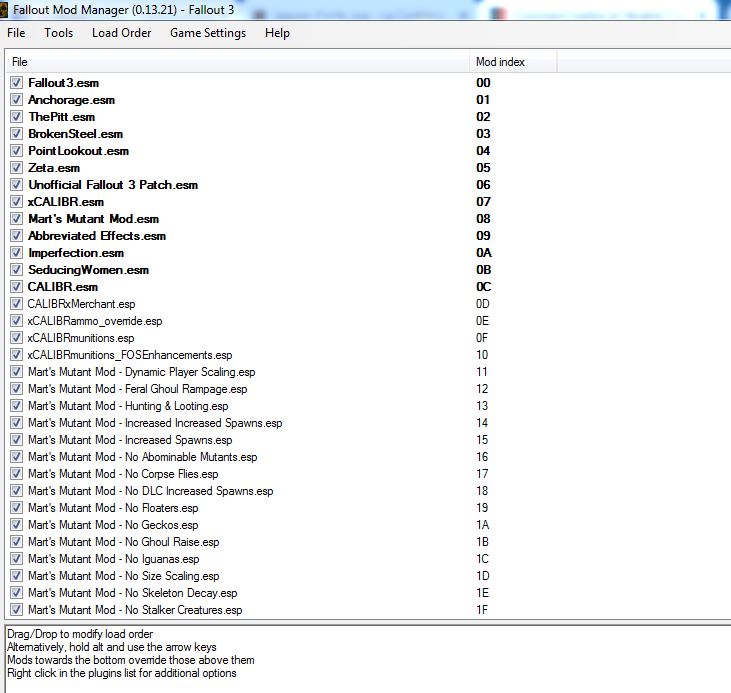Select Mart's Mutant Mod - Increased Spawns.esp name
This screenshot has height=693, width=731.
(x=130, y=440)
